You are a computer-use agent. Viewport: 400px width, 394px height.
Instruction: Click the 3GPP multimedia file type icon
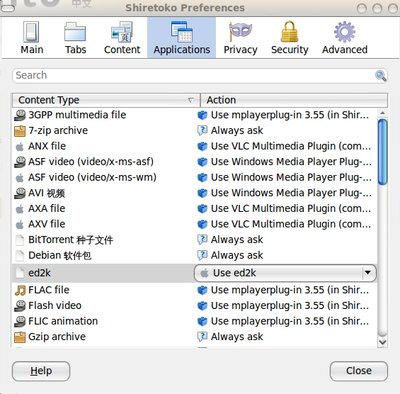[20, 115]
